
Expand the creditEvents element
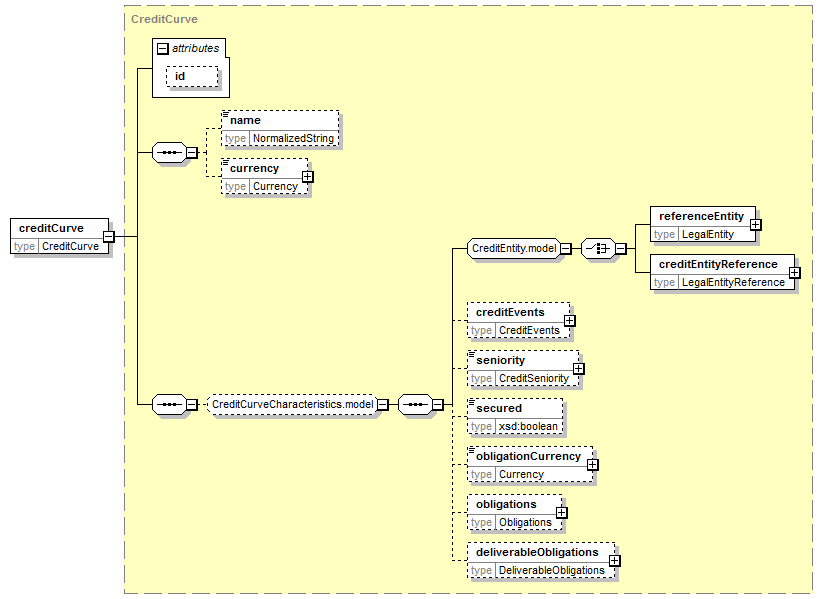(569, 321)
